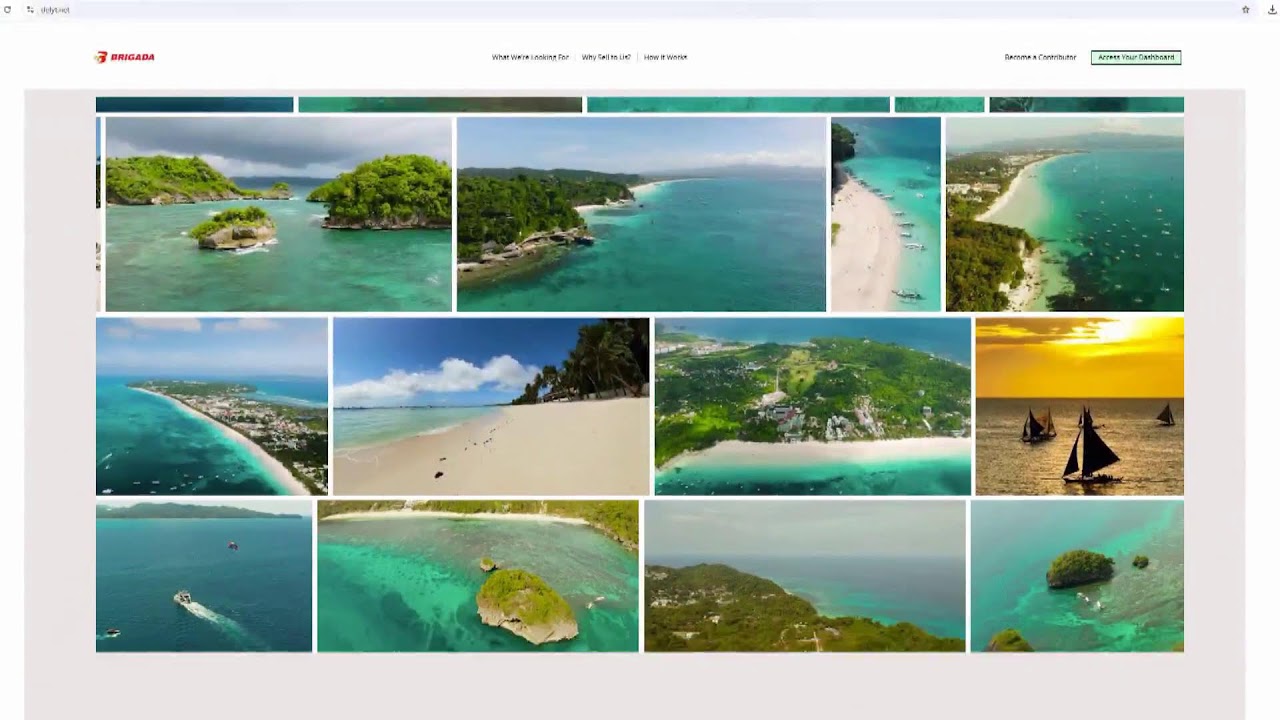Select the narrow white beach with boats photo

[x=886, y=214]
